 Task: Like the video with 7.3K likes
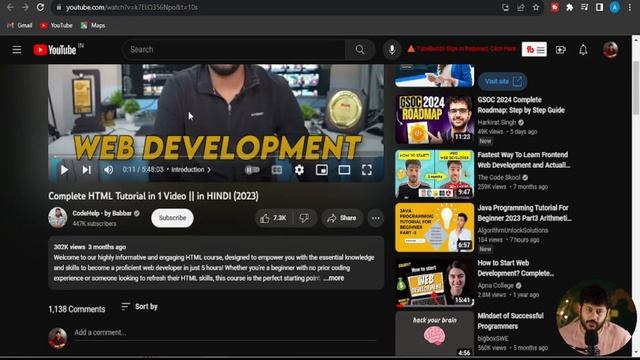(x=273, y=218)
